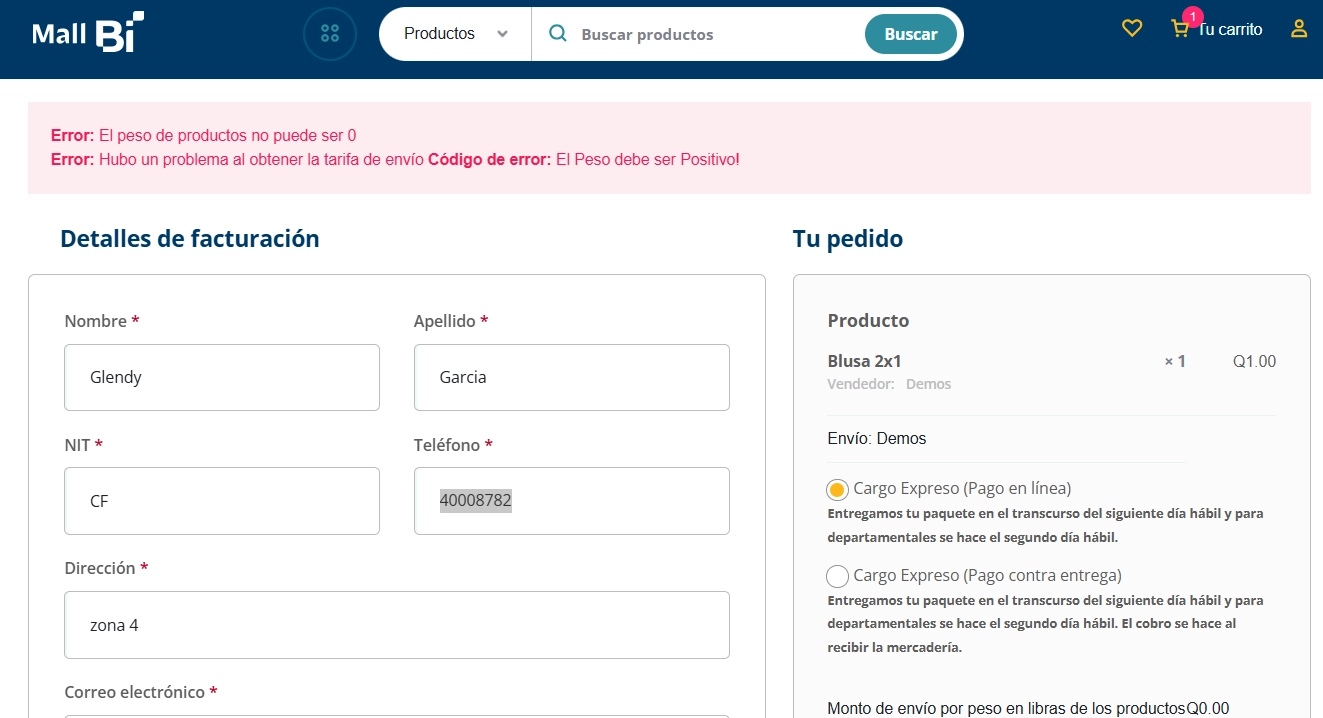Click the 'Código de error' message line
1323x718 pixels.
(395, 159)
